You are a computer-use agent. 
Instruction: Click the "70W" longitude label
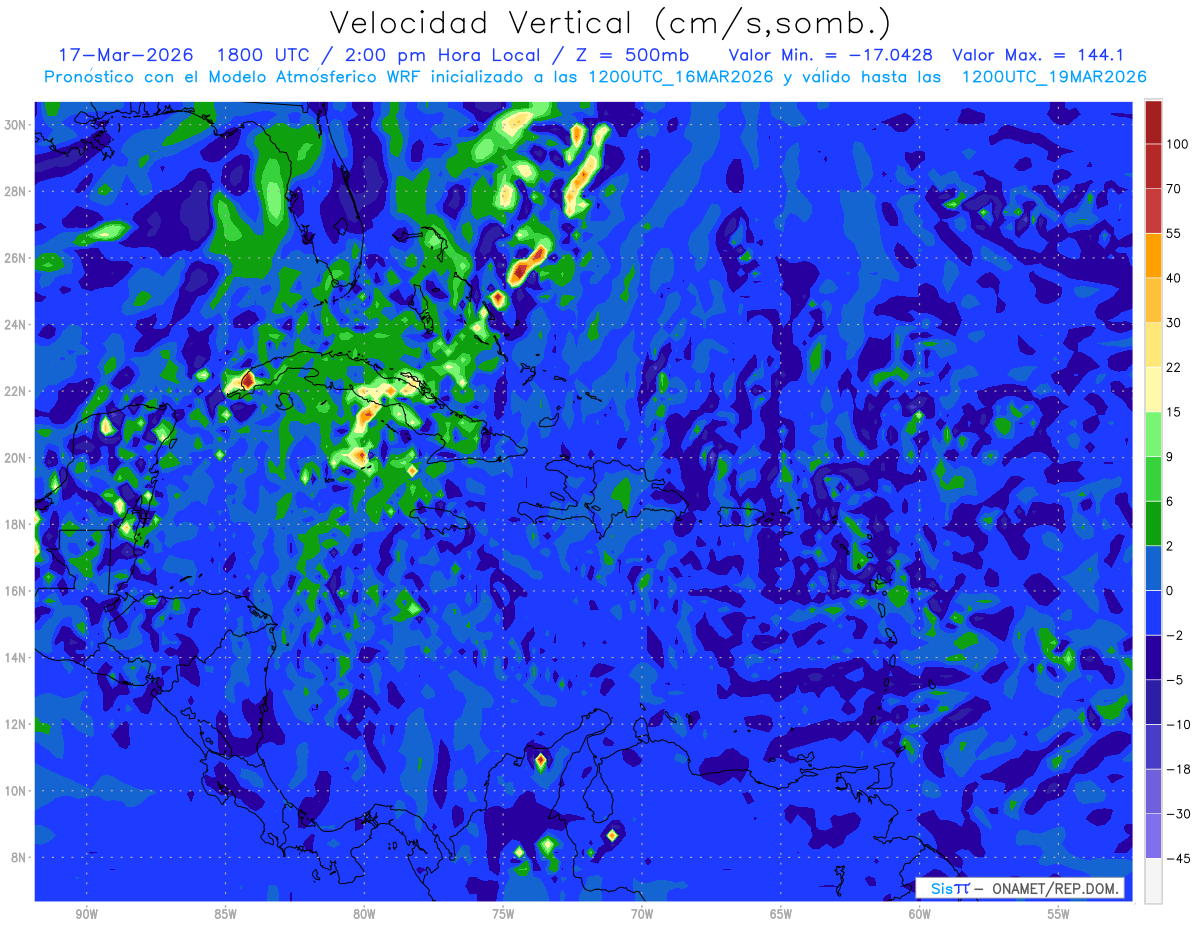[x=642, y=914]
